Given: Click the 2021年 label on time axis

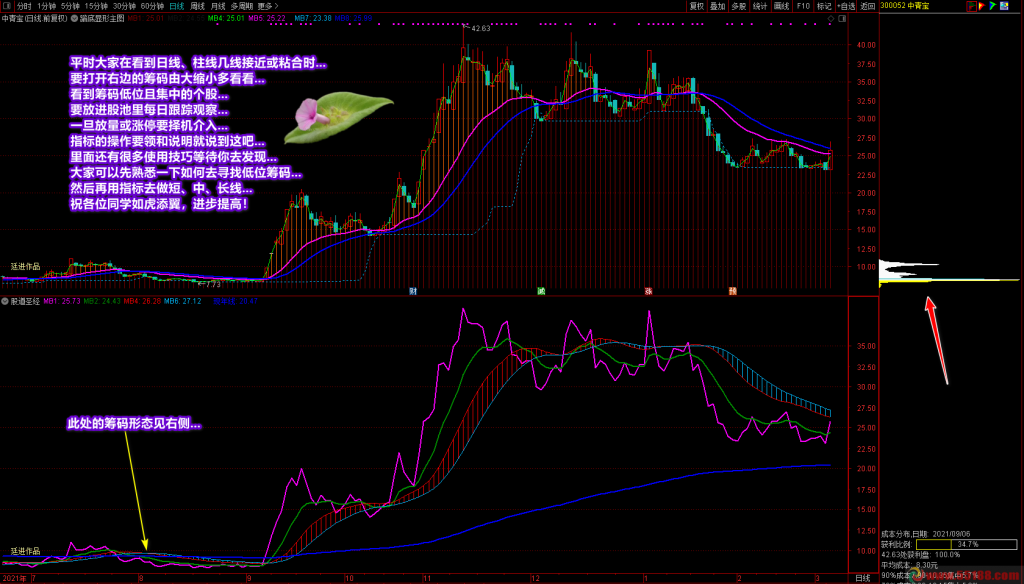Looking at the screenshot, I should 14,578.
